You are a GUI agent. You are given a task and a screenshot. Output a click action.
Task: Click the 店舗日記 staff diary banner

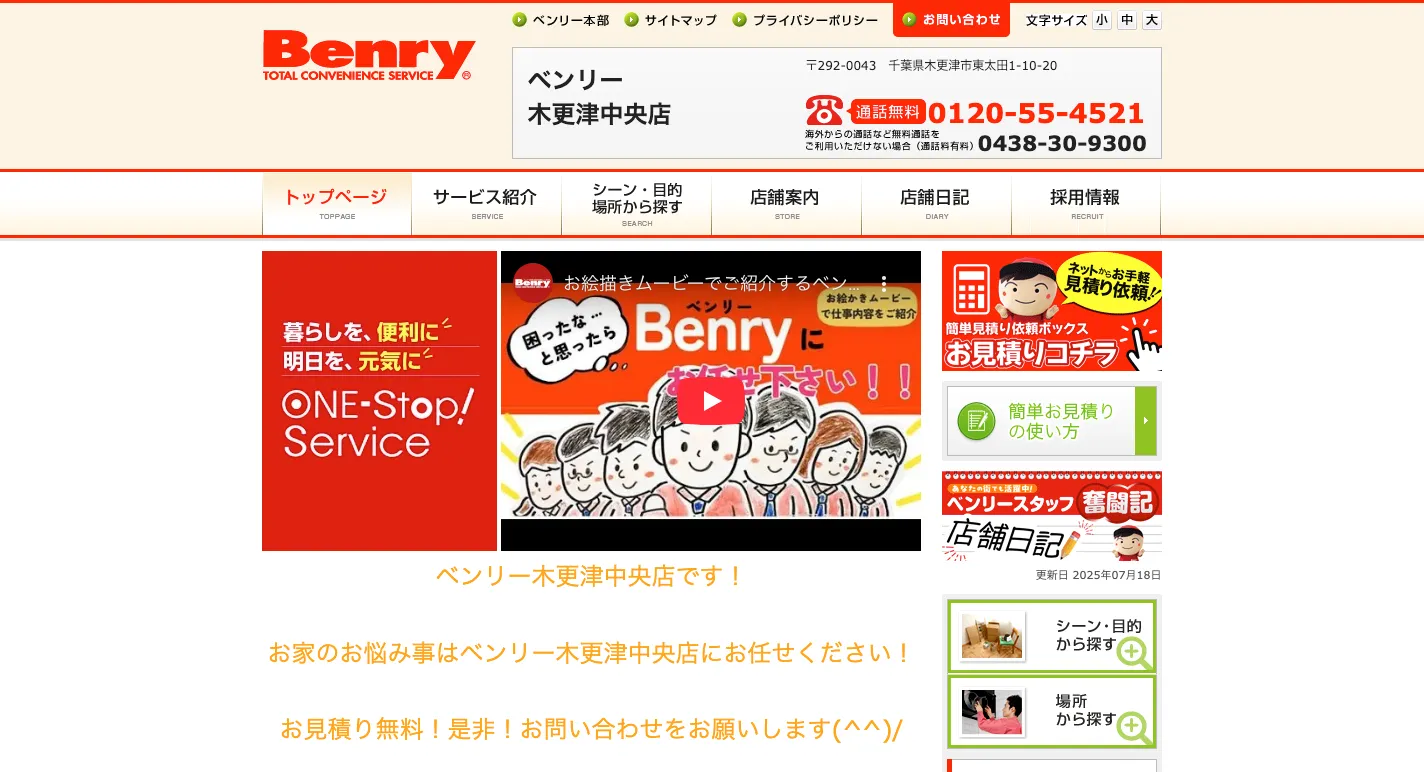click(x=1052, y=517)
